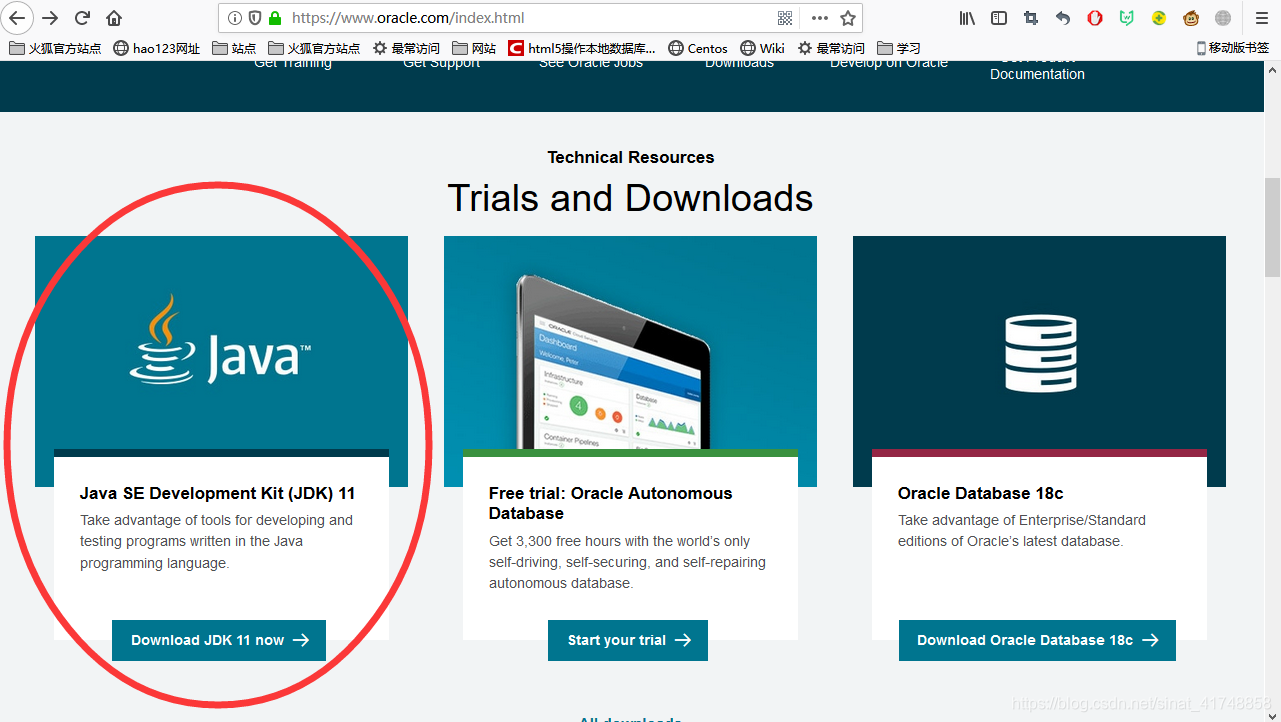Click Java SE Development Kit (JDK) 11 heading
Viewport: 1281px width, 722px height.
coord(217,493)
